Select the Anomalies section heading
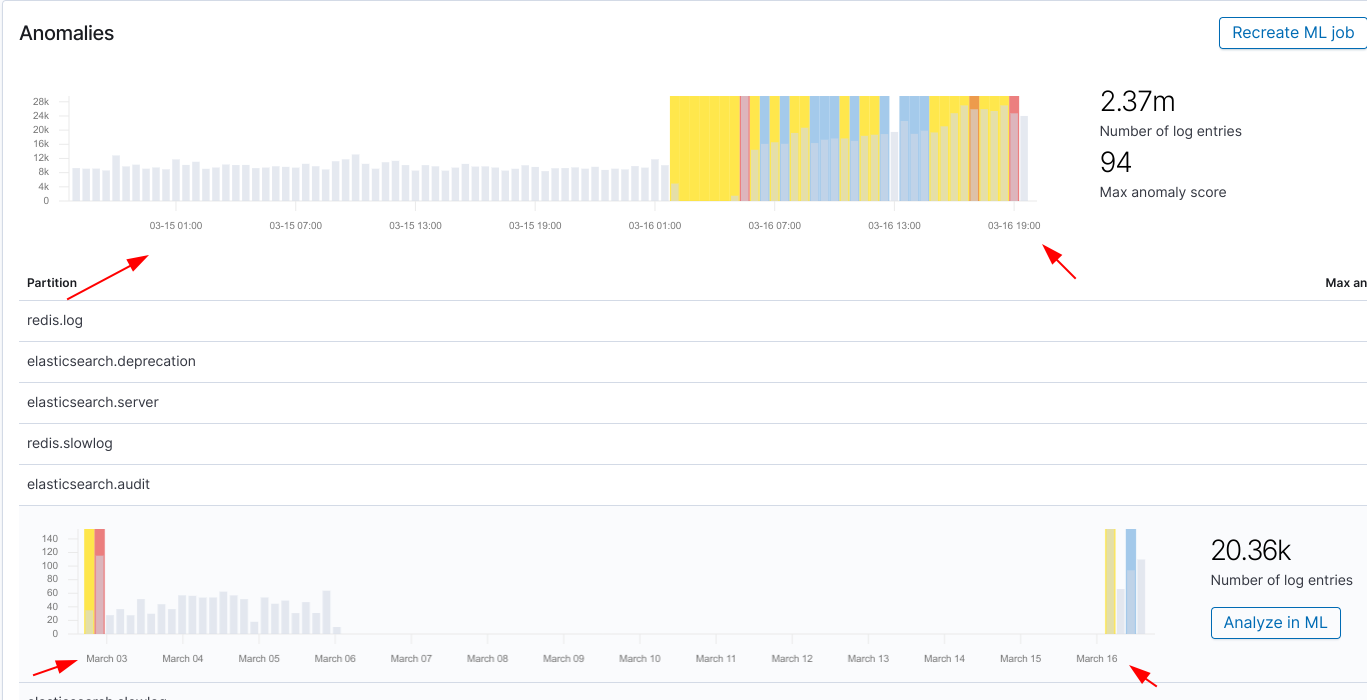The height and width of the screenshot is (700, 1367). click(x=67, y=33)
